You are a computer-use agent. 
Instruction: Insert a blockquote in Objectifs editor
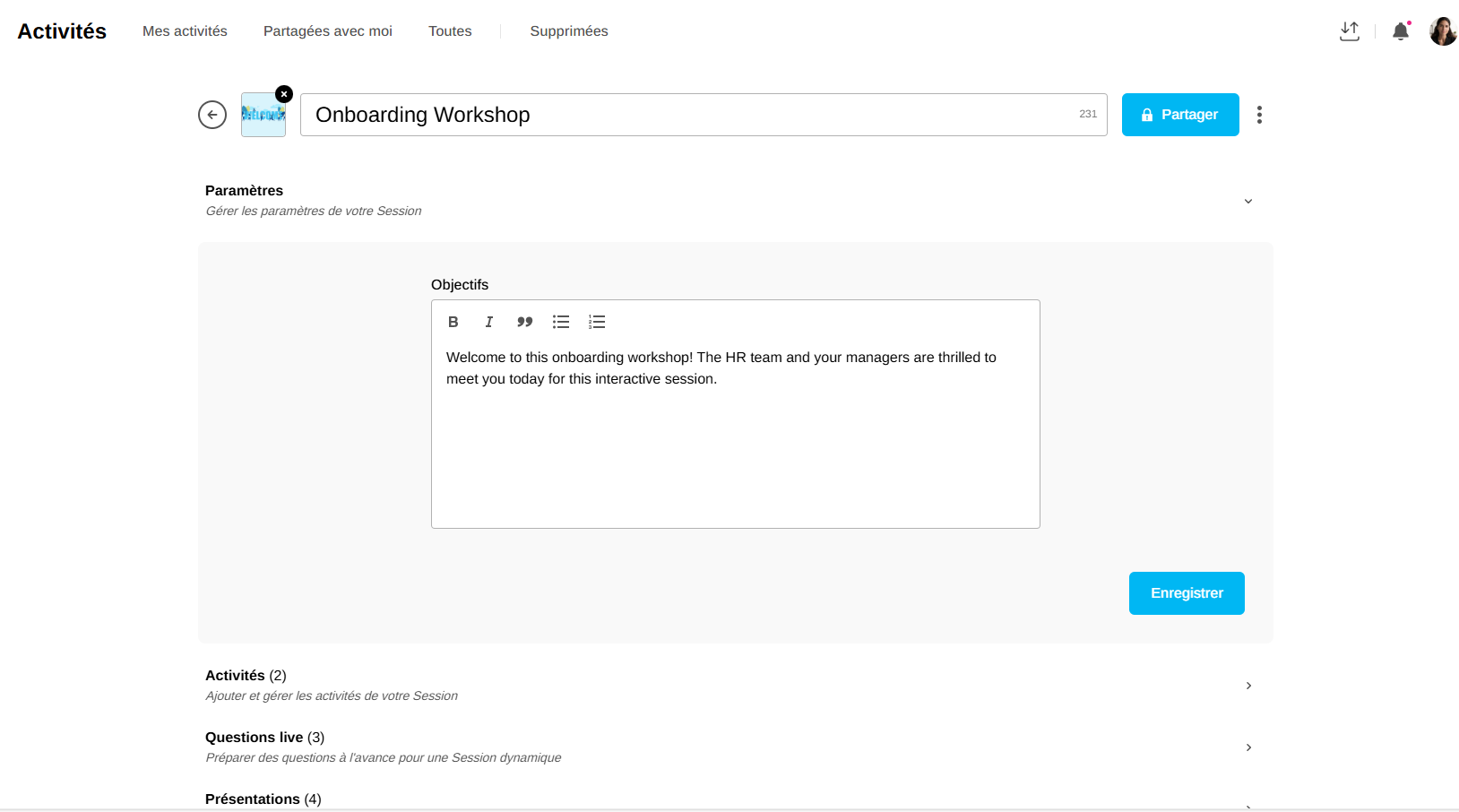click(x=525, y=322)
